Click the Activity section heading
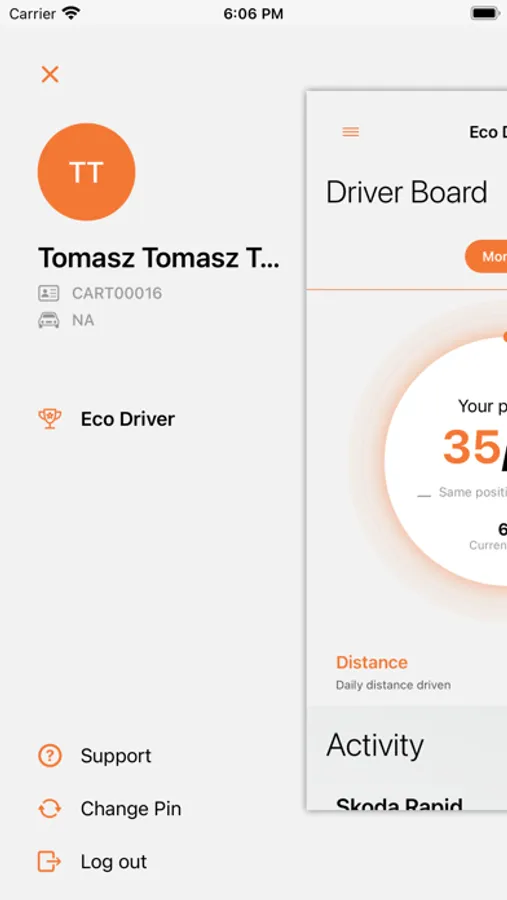Viewport: 507px width, 900px height. pos(375,745)
